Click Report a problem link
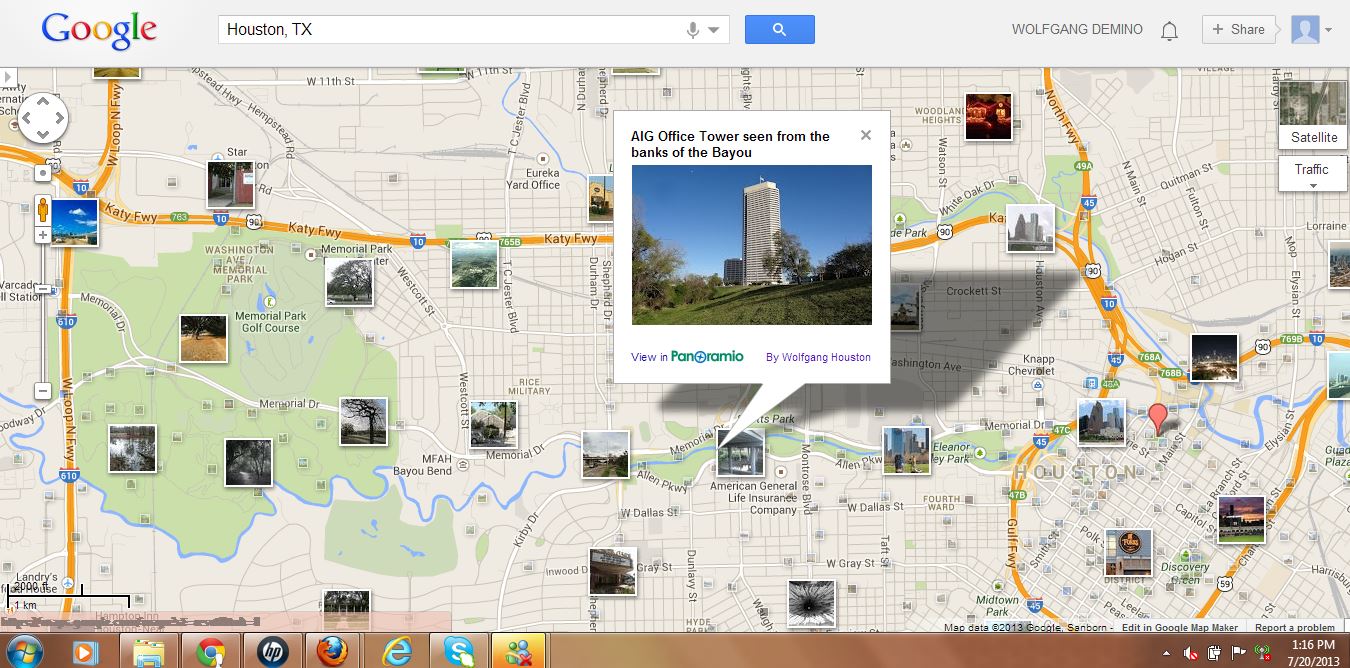This screenshot has width=1350, height=668. coord(1295,628)
